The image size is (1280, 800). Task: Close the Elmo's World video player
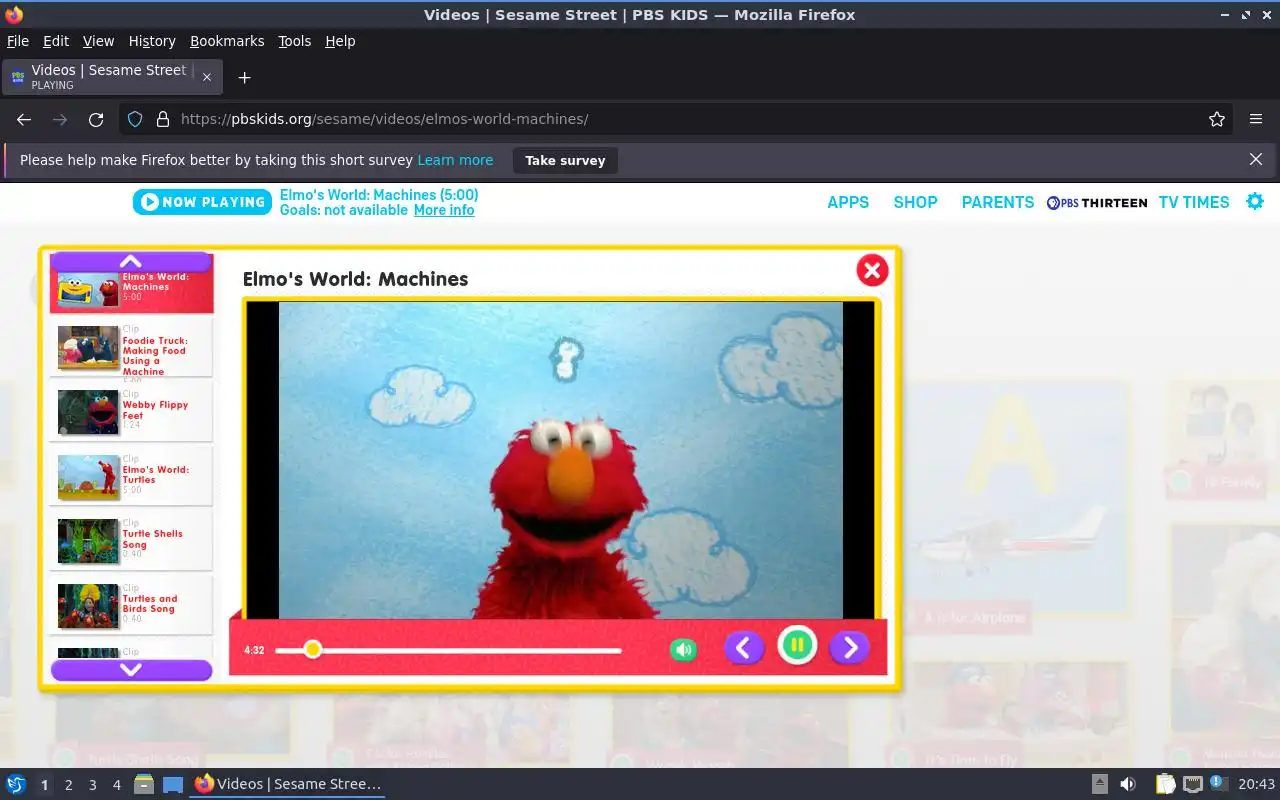point(872,270)
